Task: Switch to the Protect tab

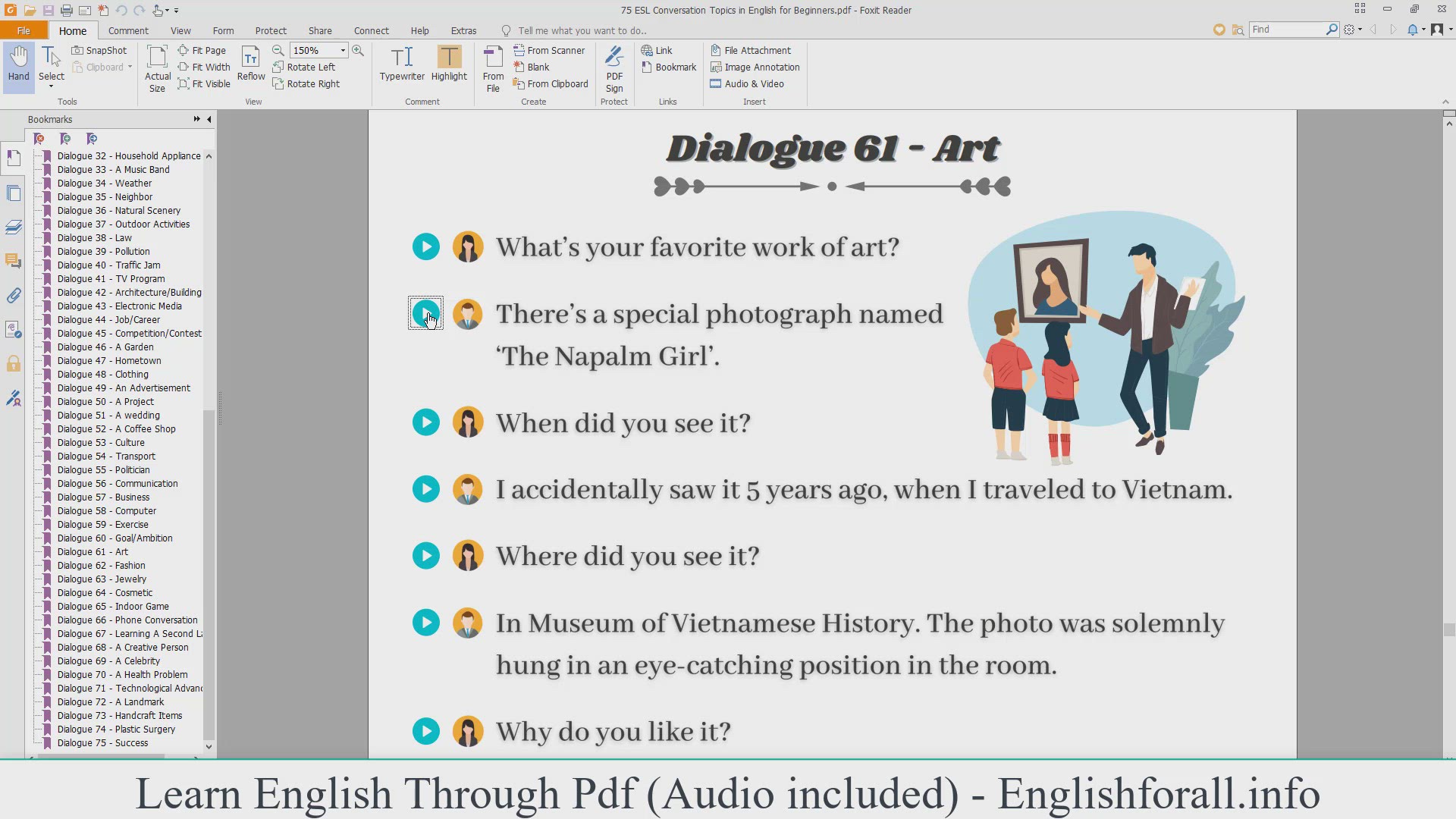Action: click(271, 30)
